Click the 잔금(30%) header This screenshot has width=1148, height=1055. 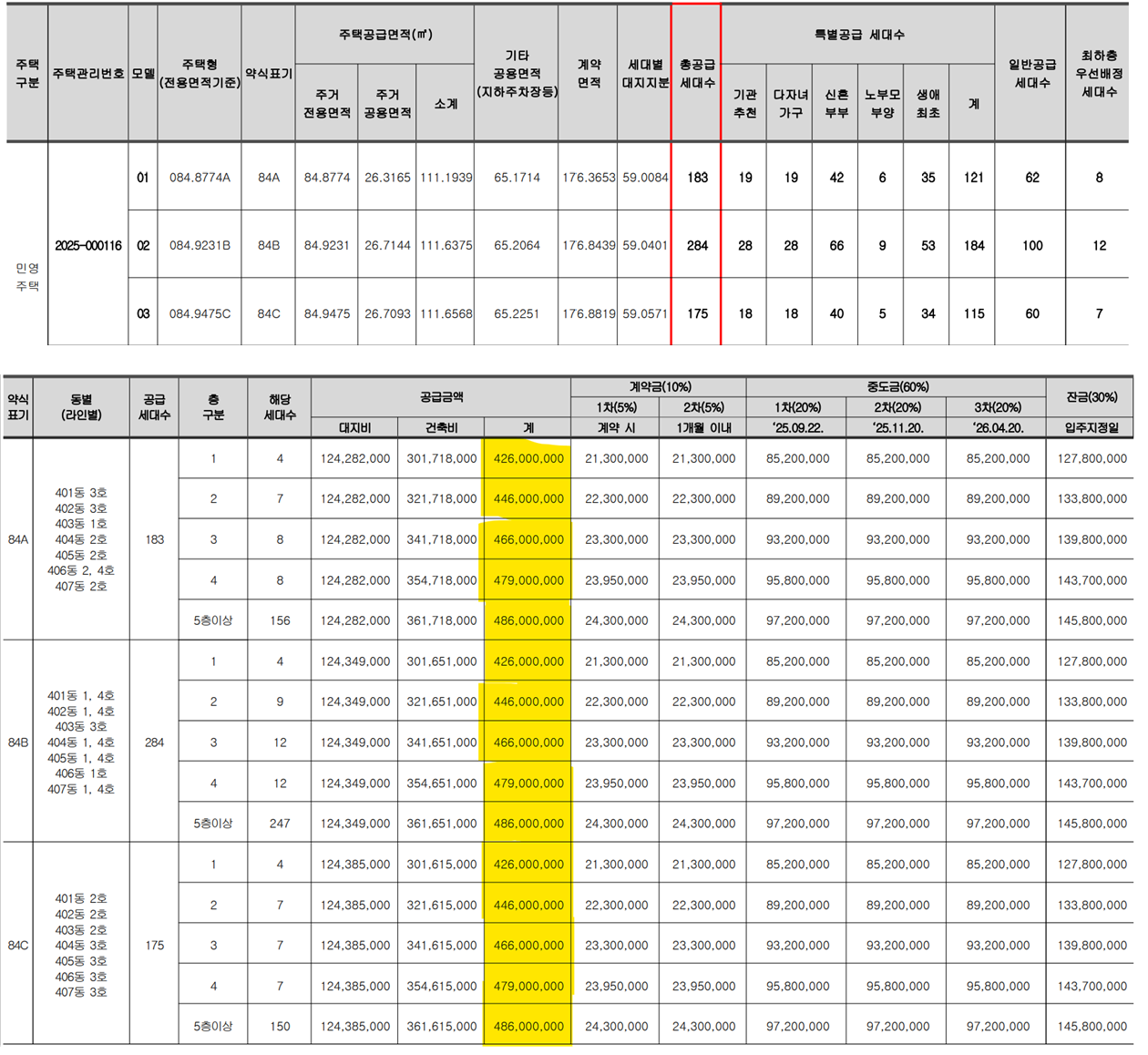click(x=1092, y=397)
